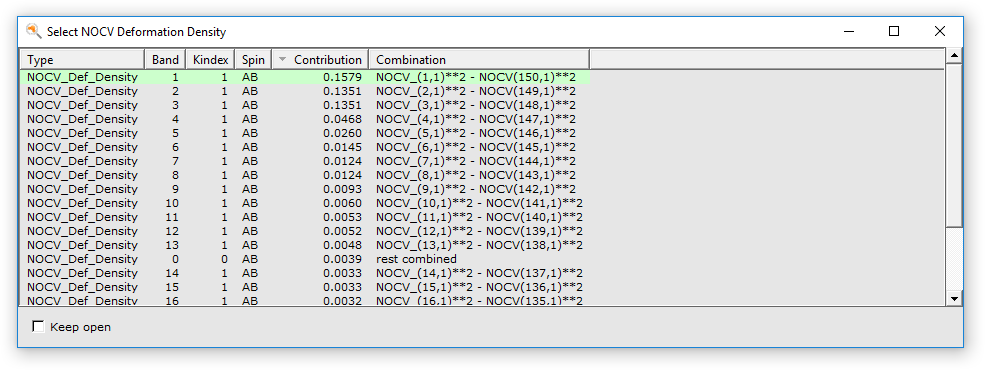Select the row with contribution 0.0053

coord(305,217)
